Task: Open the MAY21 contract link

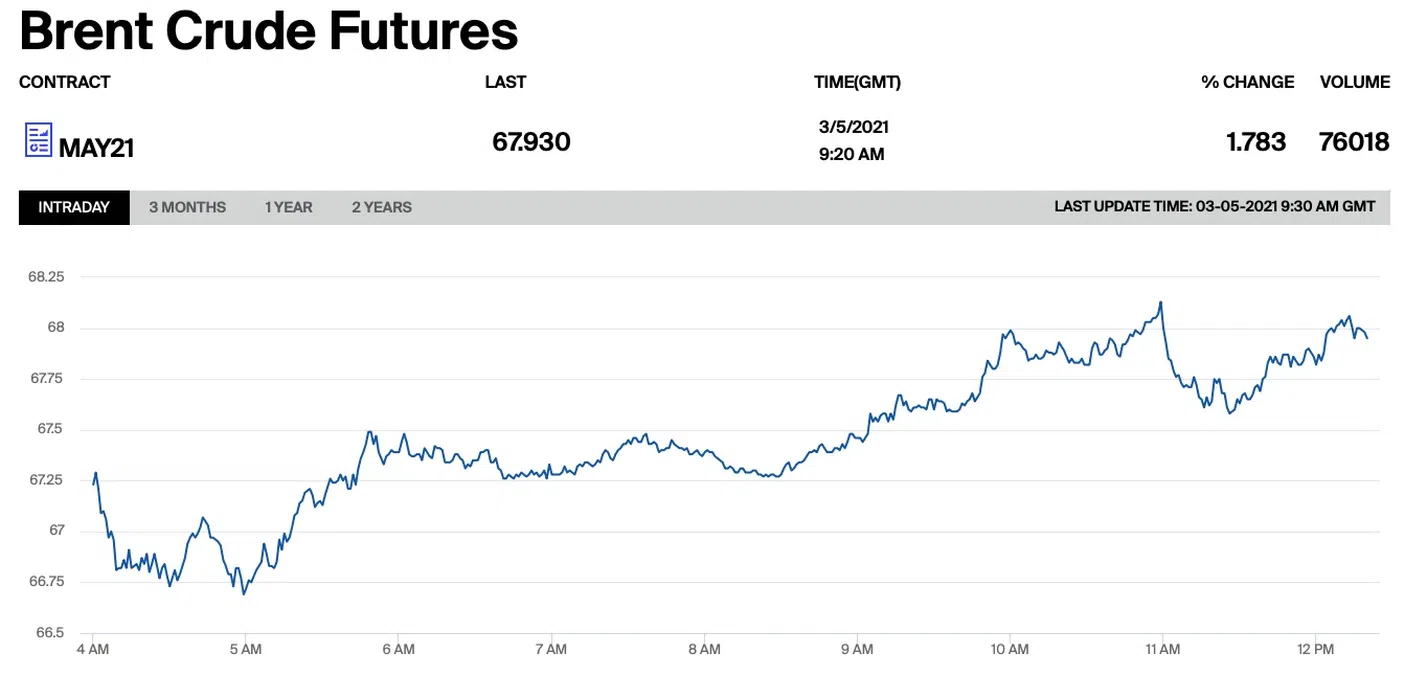Action: (96, 149)
